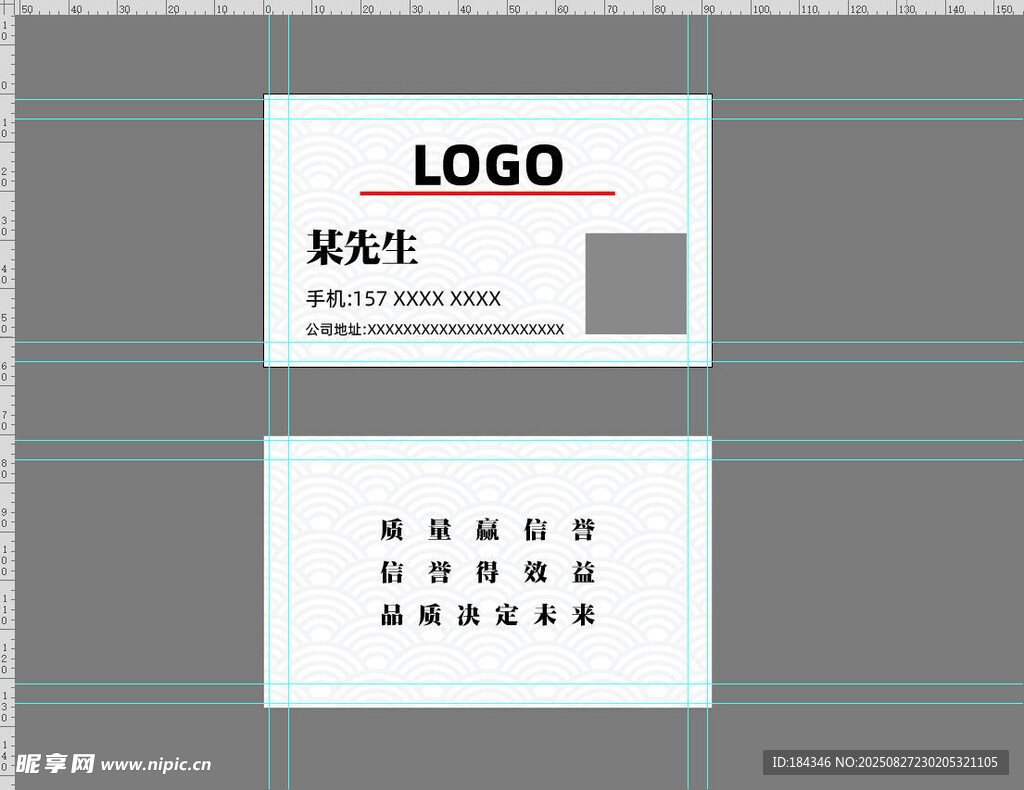This screenshot has width=1024, height=790.
Task: Click the slogan line 品质决定未来
Action: (487, 615)
